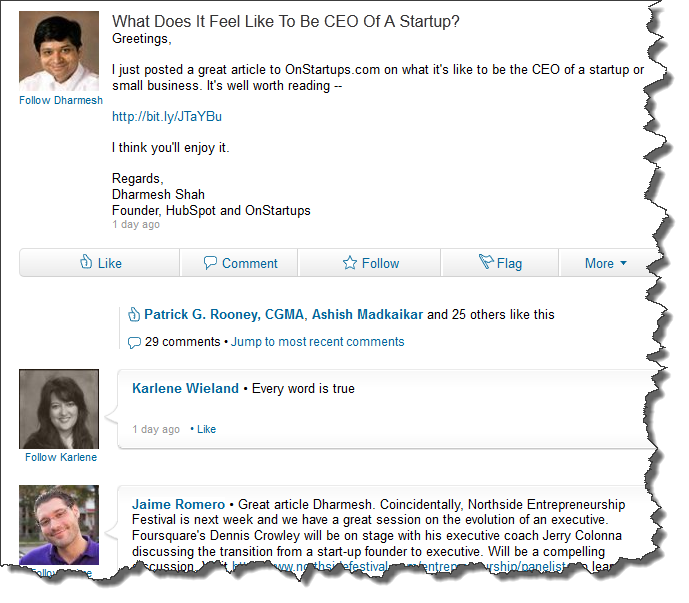Click the Follow Karlene link
Viewport: 689px width, 603px height.
click(61, 457)
